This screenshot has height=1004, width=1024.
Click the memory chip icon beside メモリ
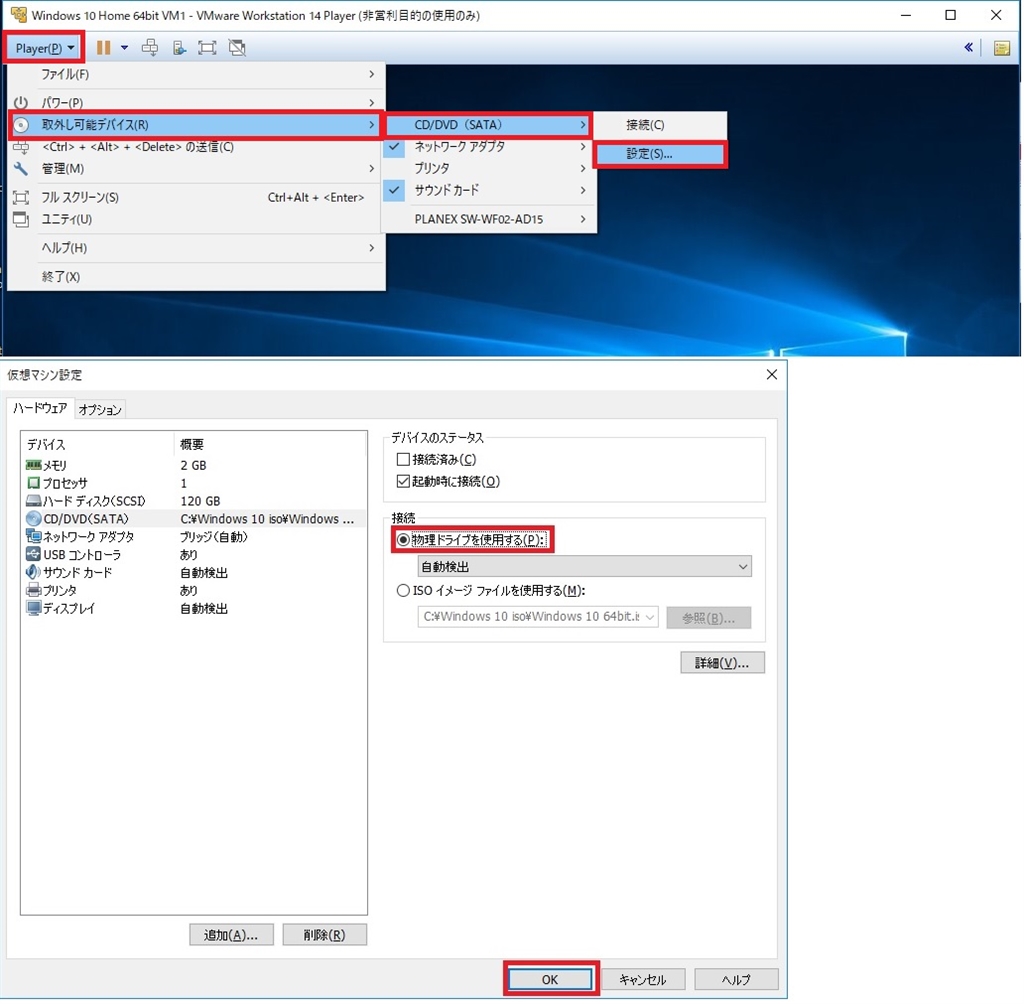33,465
